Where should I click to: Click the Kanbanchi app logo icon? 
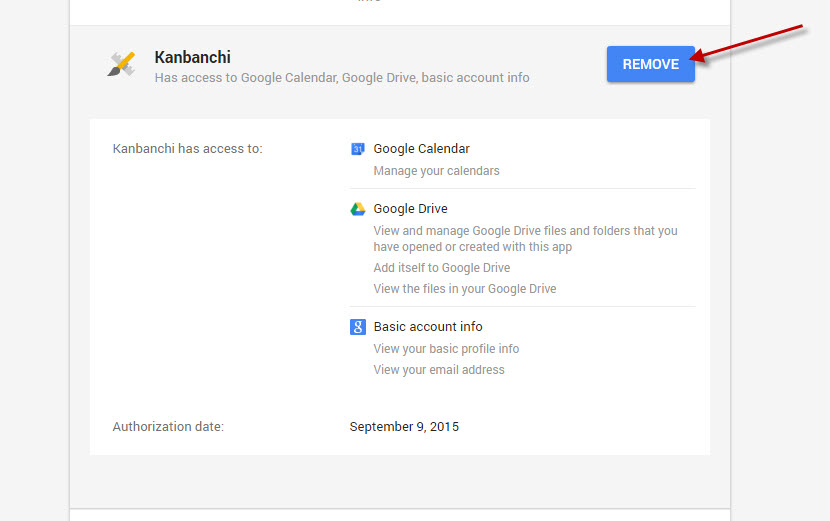(x=121, y=64)
